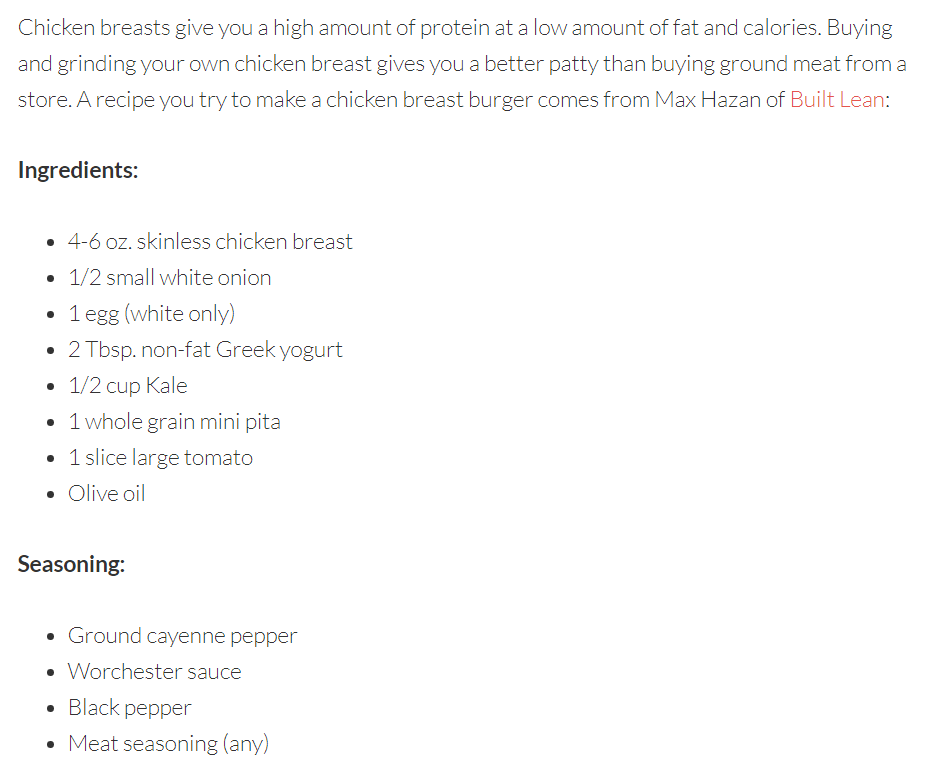Click the Olive oil list item
Screen dimensions: 930x771
pyautogui.click(x=106, y=494)
